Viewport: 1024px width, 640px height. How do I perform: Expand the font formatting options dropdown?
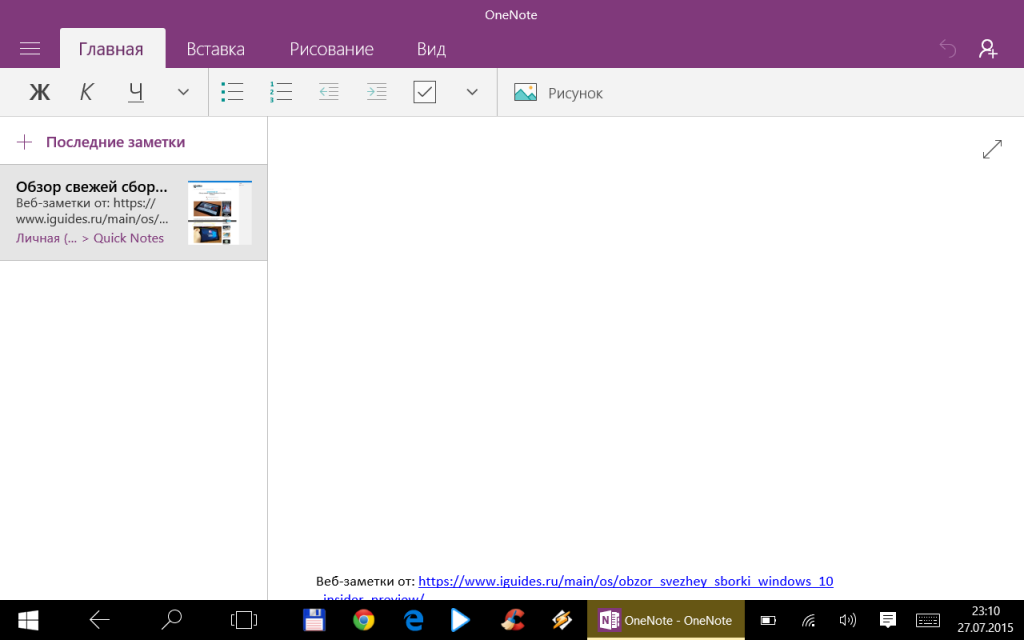183,93
